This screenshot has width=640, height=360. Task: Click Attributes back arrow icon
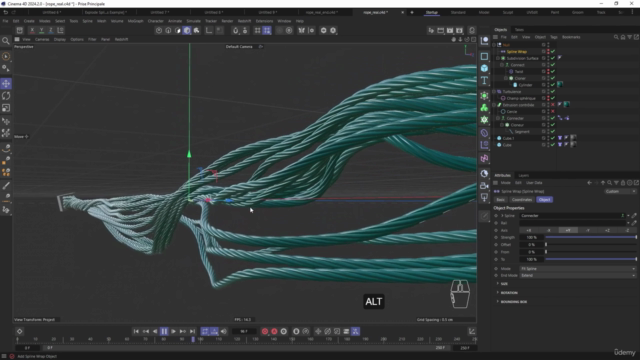pyautogui.click(x=589, y=183)
